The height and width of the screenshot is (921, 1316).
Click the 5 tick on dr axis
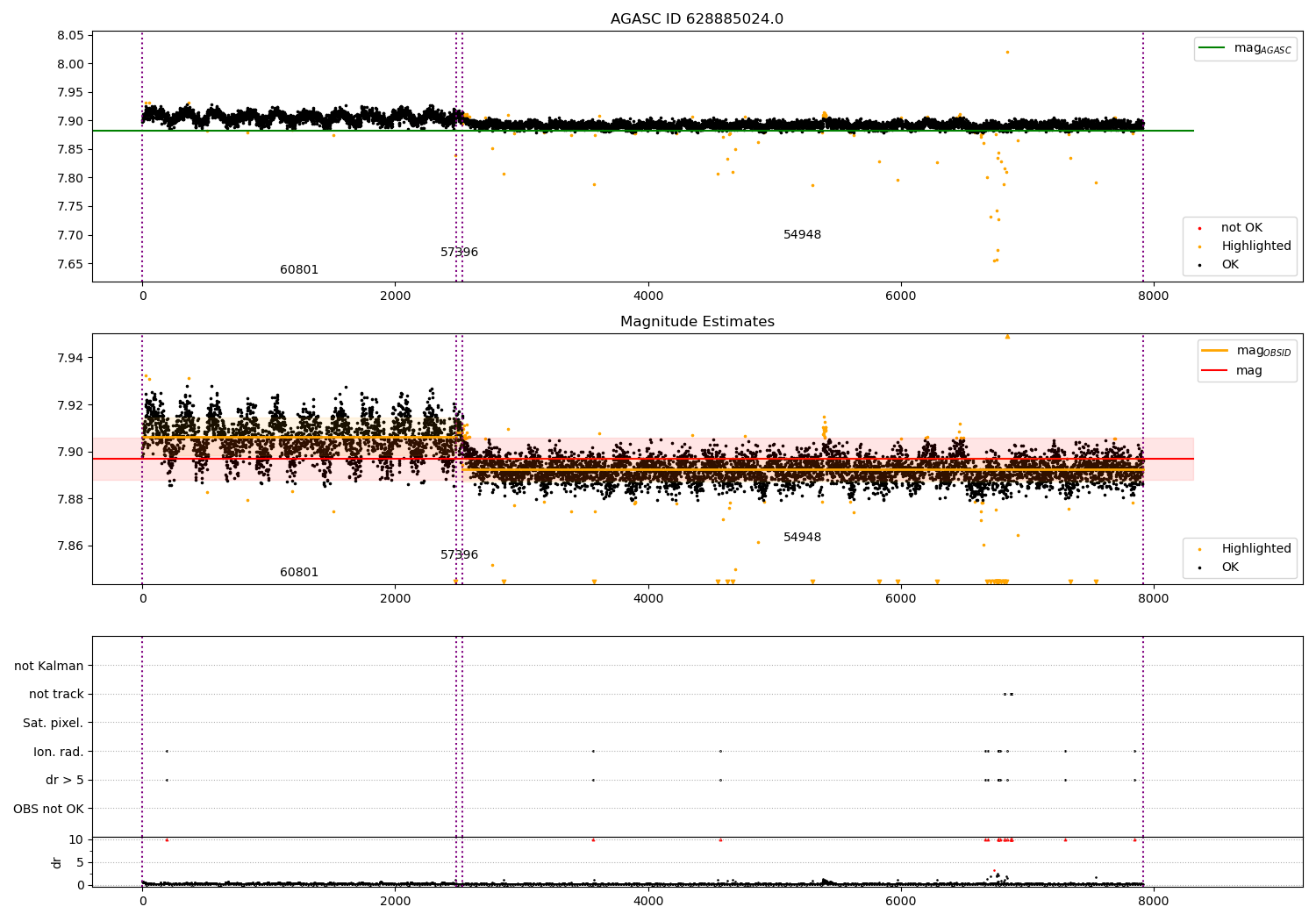81,862
